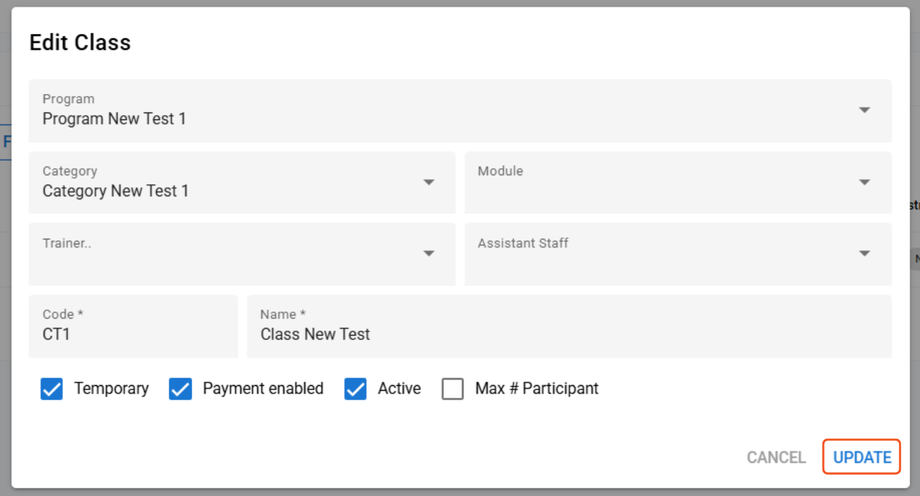Click the Program field's dropdown arrow
Image resolution: width=920 pixels, height=496 pixels.
(864, 110)
